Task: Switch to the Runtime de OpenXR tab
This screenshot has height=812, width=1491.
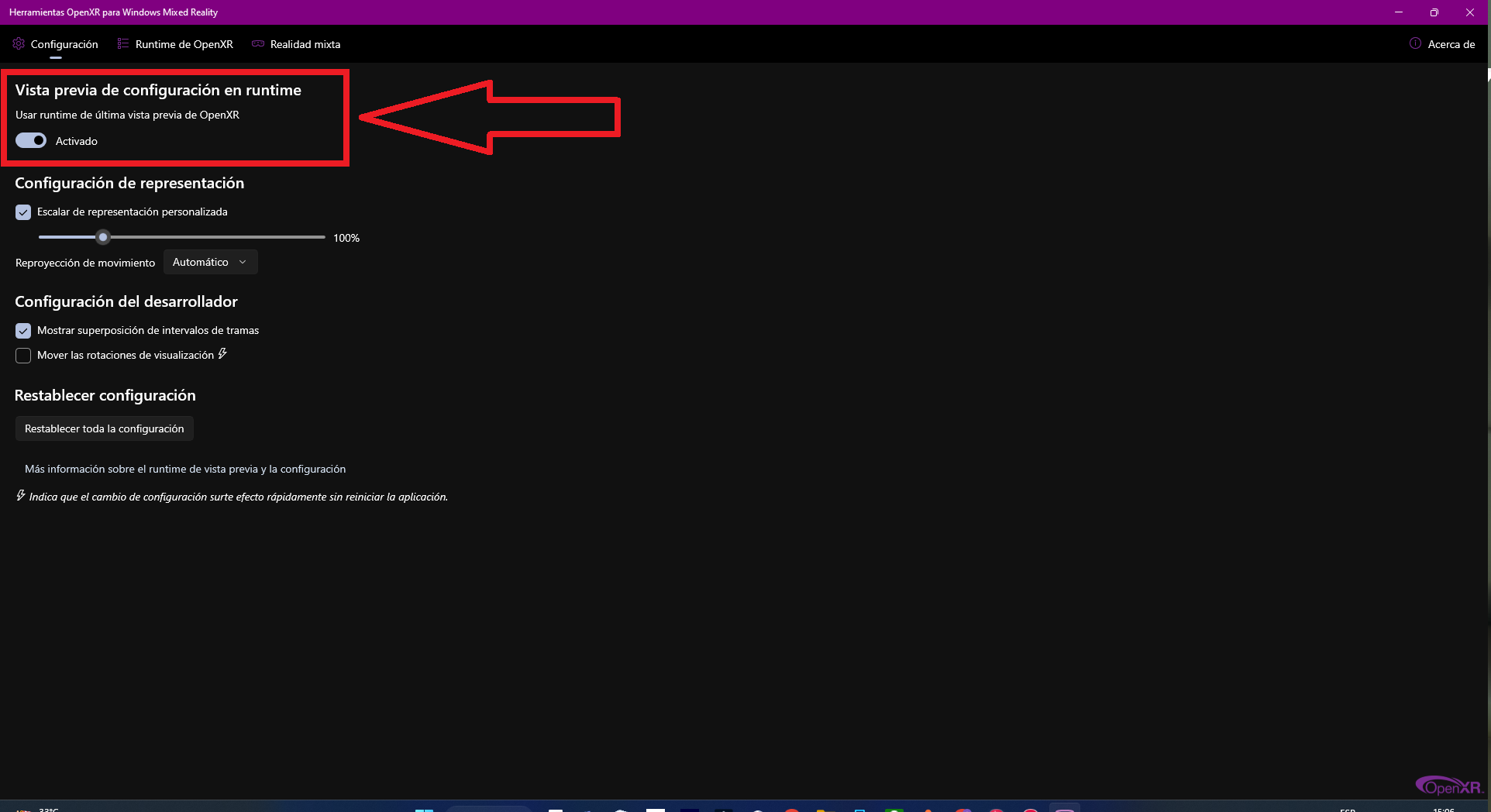Action: point(175,44)
